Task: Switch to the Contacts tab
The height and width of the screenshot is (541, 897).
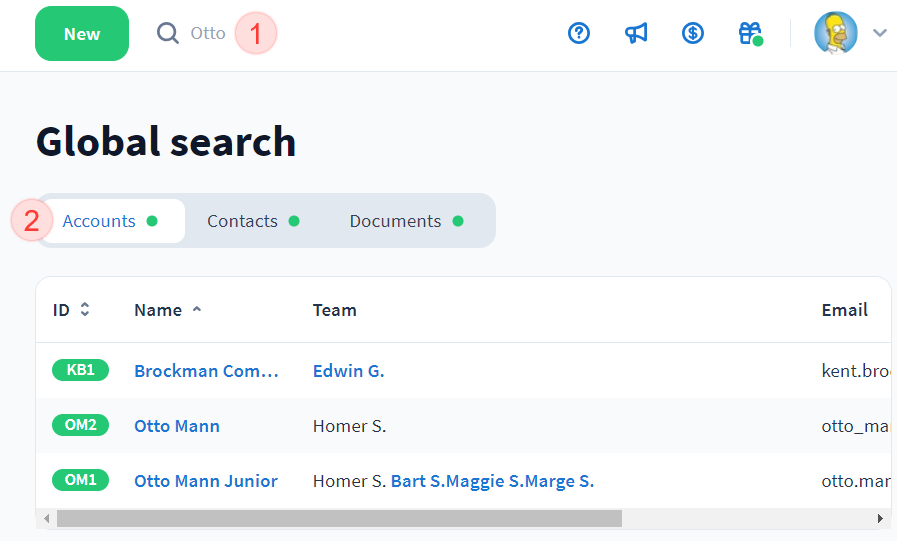Action: tap(242, 221)
